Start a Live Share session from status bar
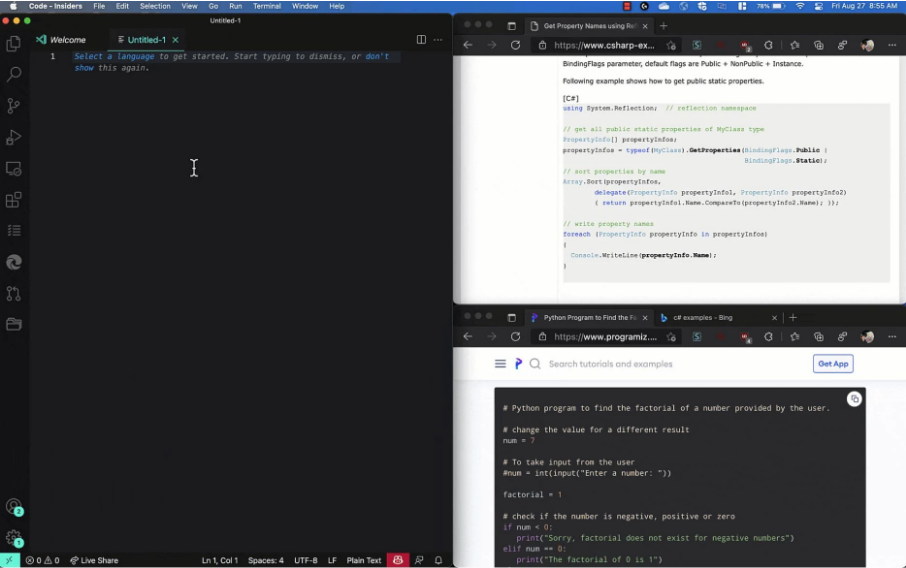This screenshot has width=906, height=568. point(94,560)
